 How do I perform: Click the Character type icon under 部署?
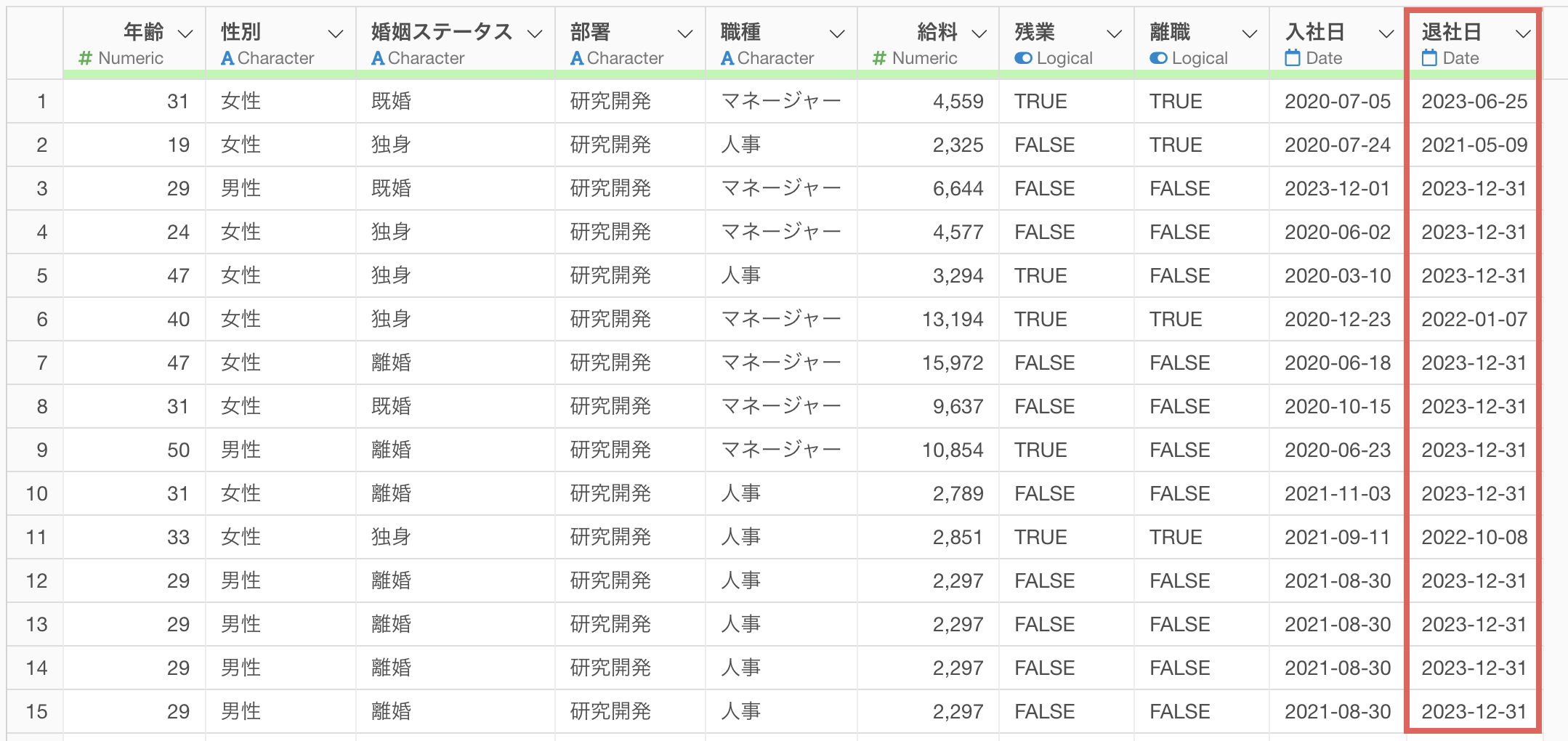click(x=577, y=58)
